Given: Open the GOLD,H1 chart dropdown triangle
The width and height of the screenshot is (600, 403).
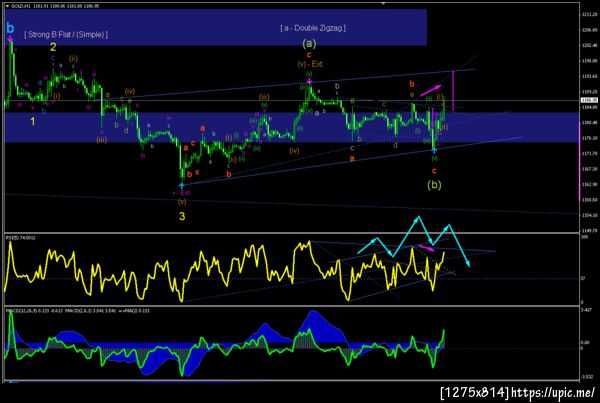Looking at the screenshot, I should coord(7,6).
